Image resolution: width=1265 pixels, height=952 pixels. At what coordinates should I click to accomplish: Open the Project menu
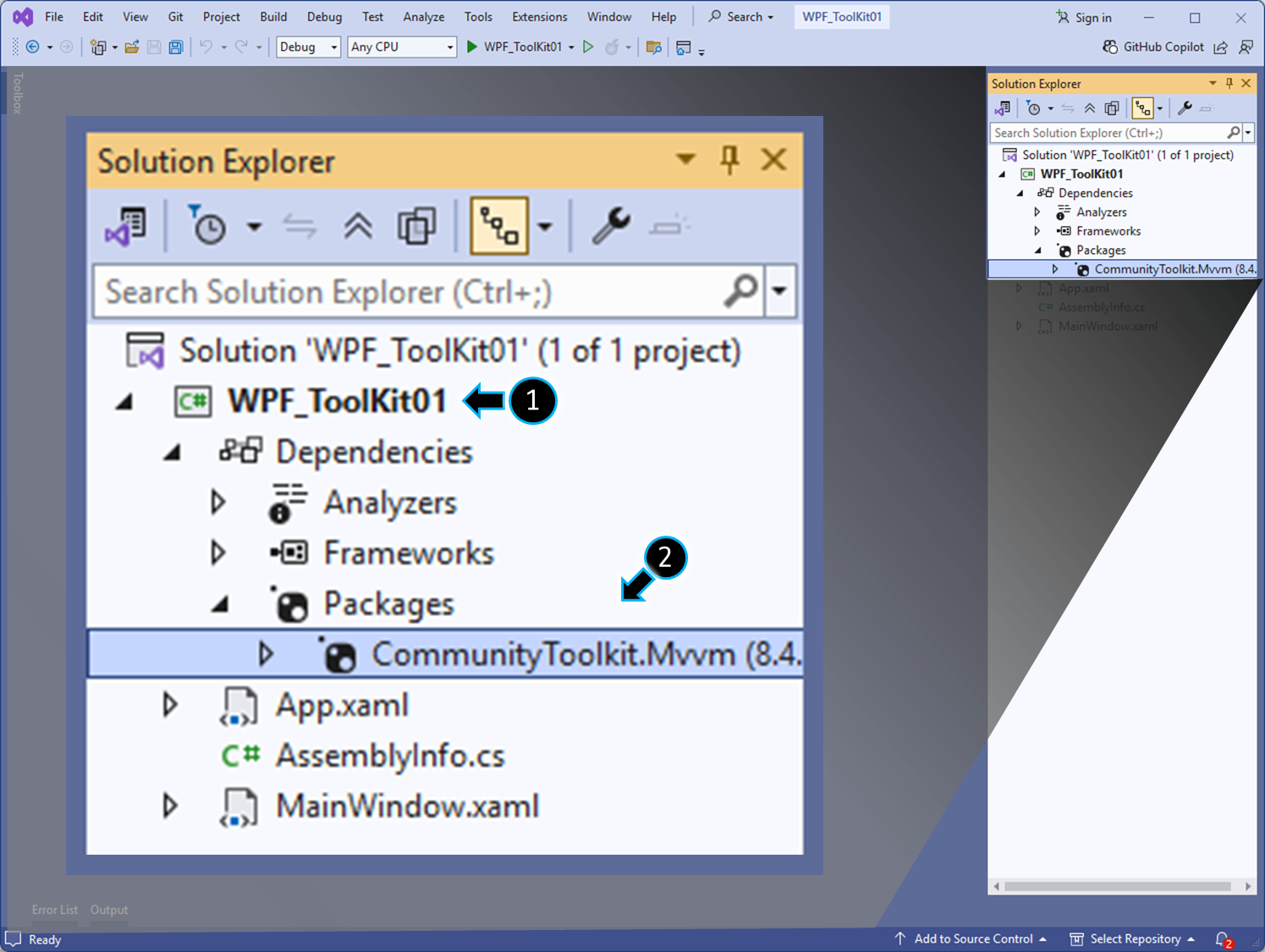222,17
